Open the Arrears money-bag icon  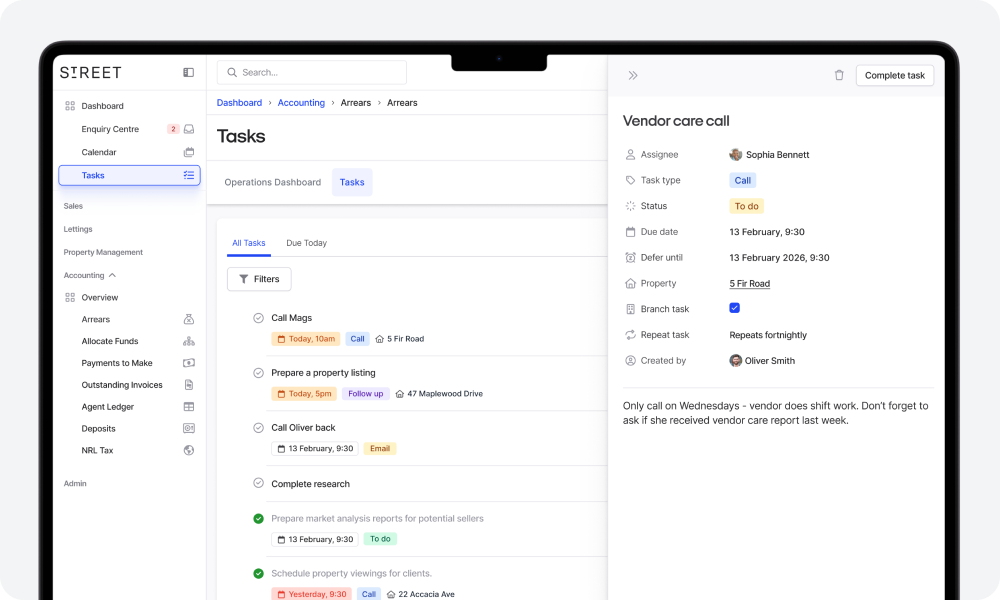[x=188, y=319]
